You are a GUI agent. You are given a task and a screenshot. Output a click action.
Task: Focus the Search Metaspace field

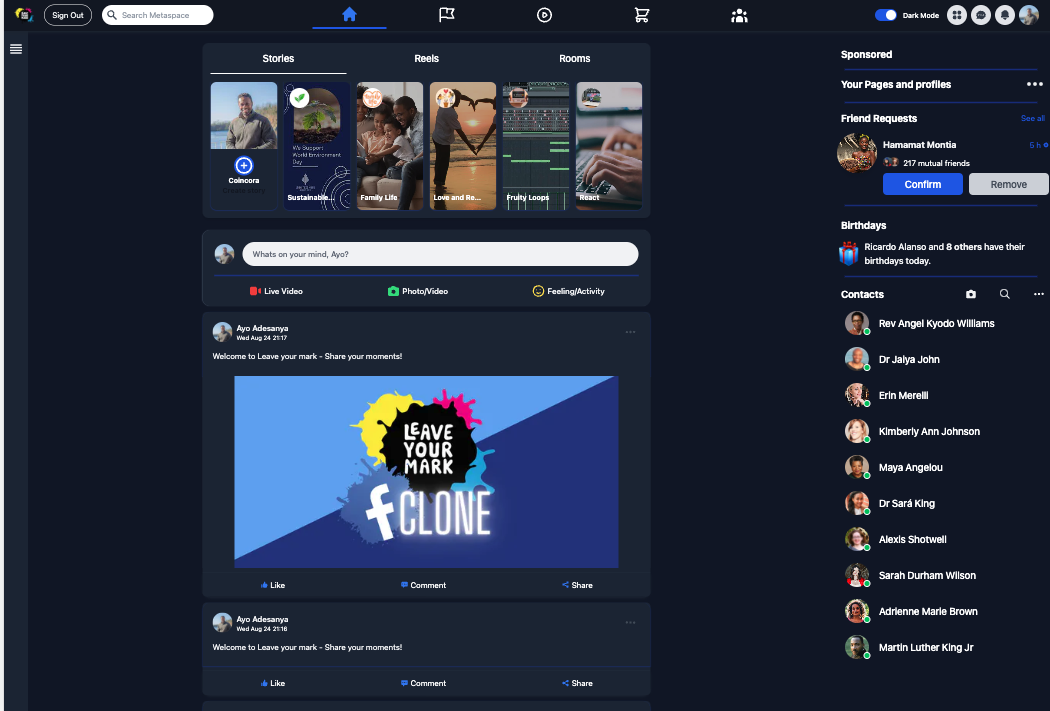click(157, 15)
